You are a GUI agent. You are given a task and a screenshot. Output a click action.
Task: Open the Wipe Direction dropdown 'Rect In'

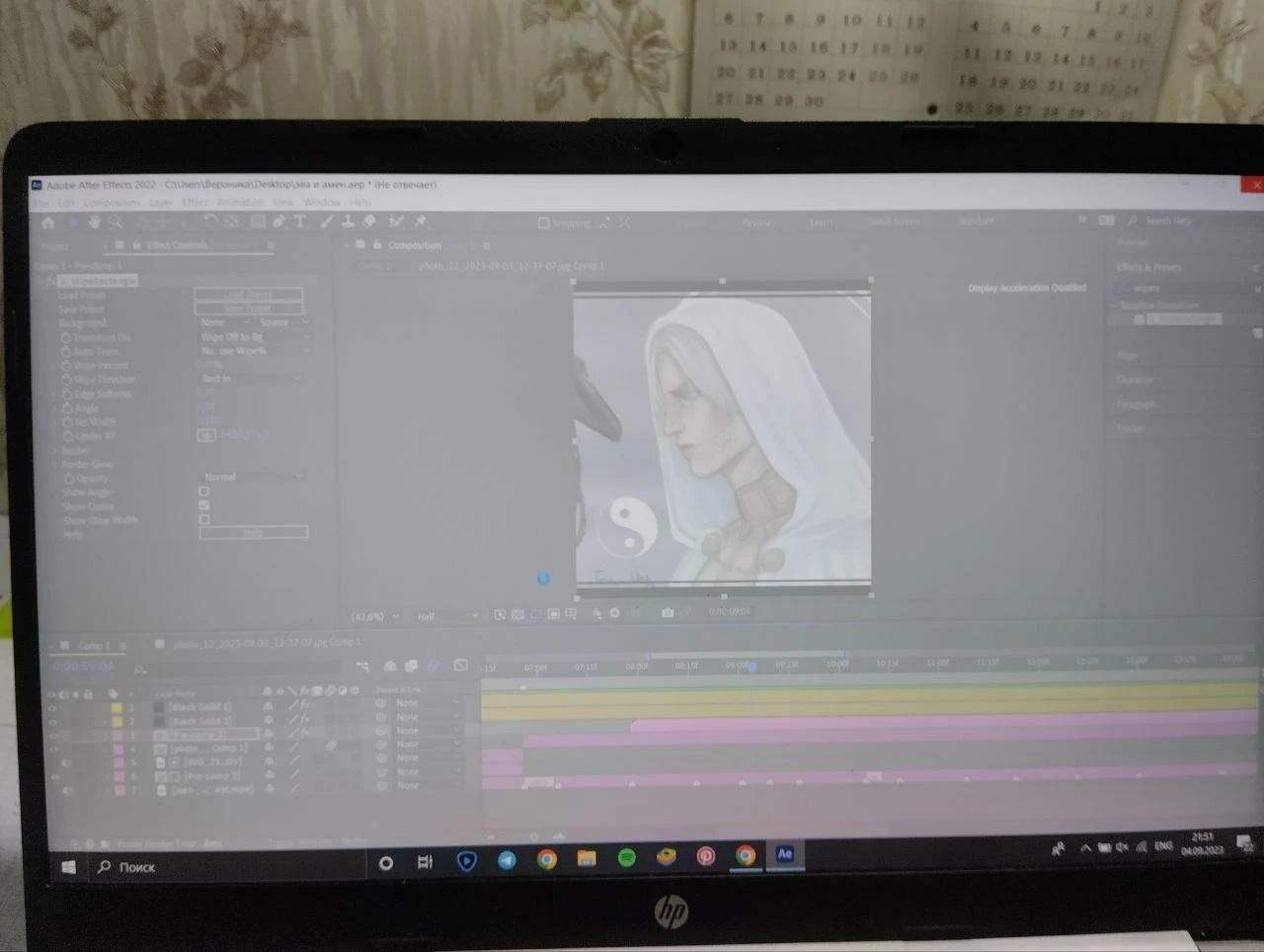pyautogui.click(x=251, y=378)
